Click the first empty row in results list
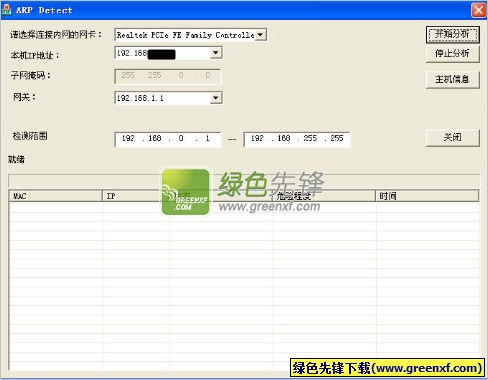 coord(244,207)
